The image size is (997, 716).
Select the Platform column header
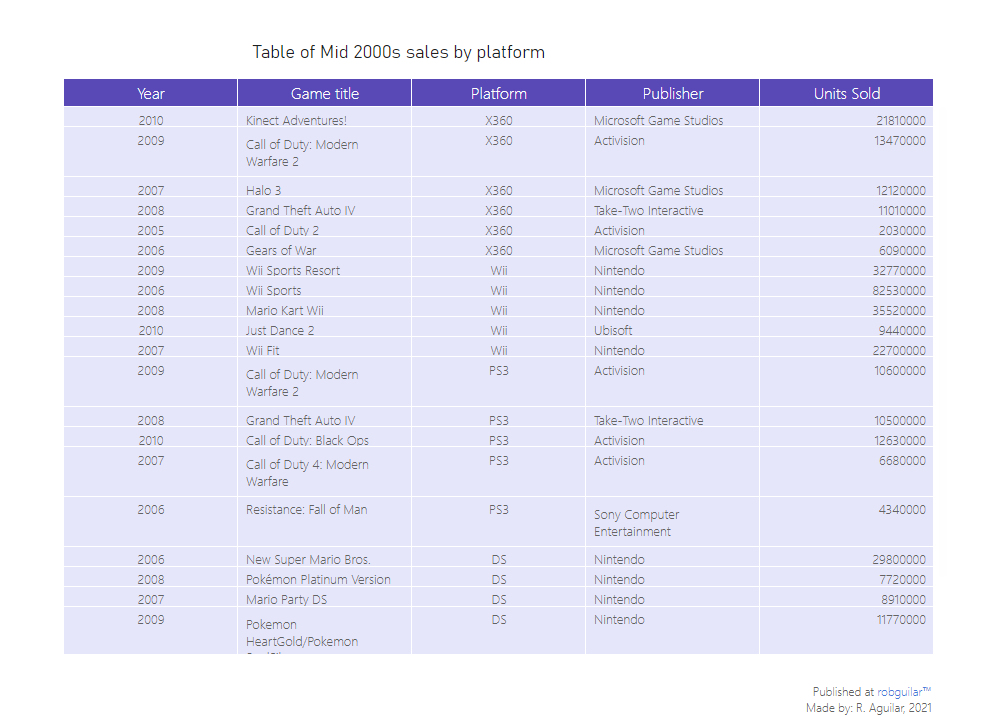(498, 93)
